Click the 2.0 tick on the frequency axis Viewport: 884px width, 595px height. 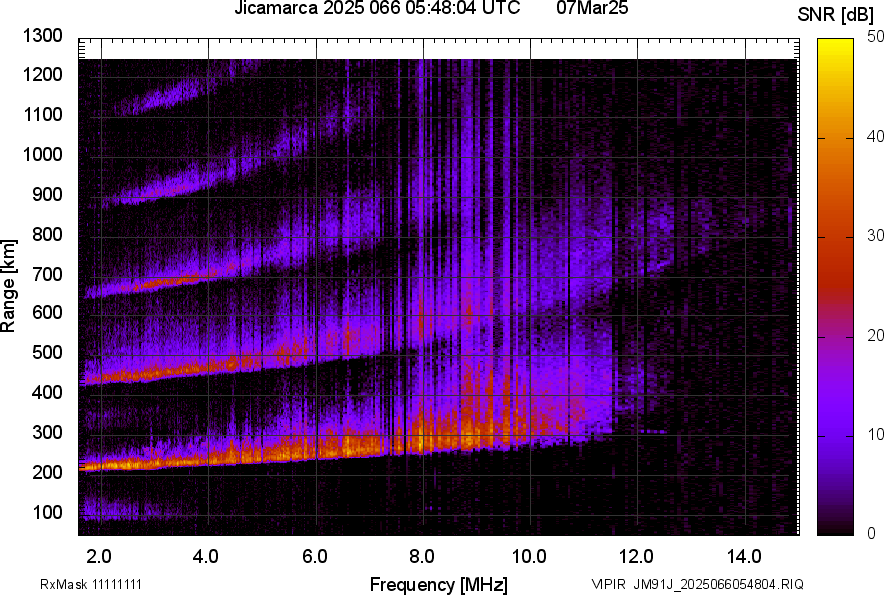[99, 555]
